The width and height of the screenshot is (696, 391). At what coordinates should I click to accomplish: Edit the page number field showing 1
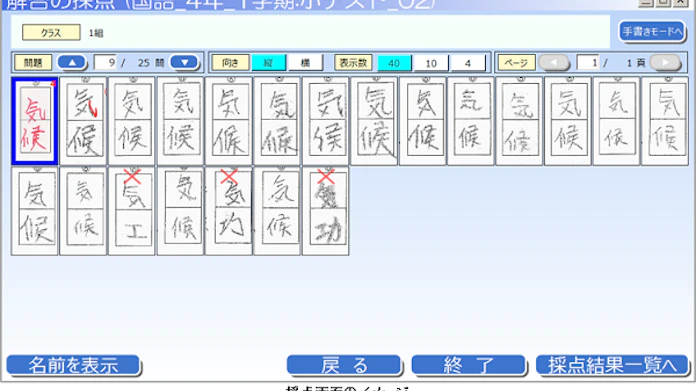click(588, 63)
